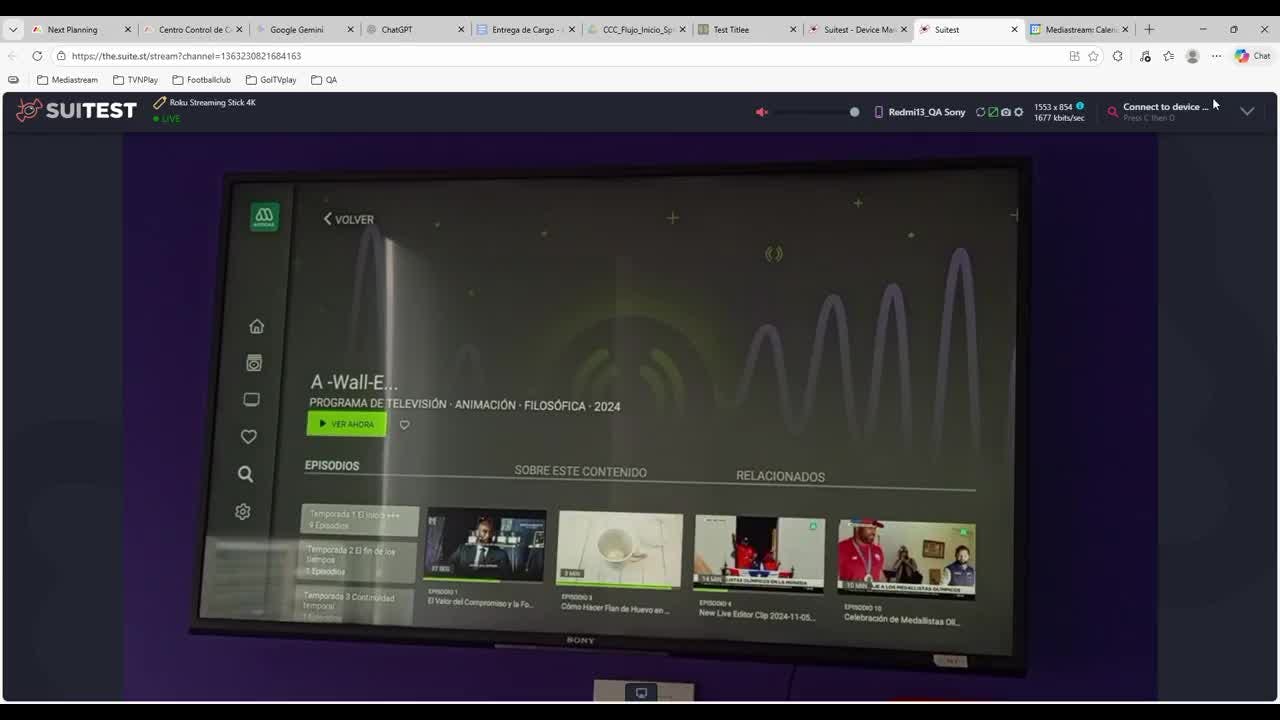Image resolution: width=1280 pixels, height=720 pixels.
Task: Open episode Cómo Hacer Flan de Huevo thumbnail
Action: (620, 549)
